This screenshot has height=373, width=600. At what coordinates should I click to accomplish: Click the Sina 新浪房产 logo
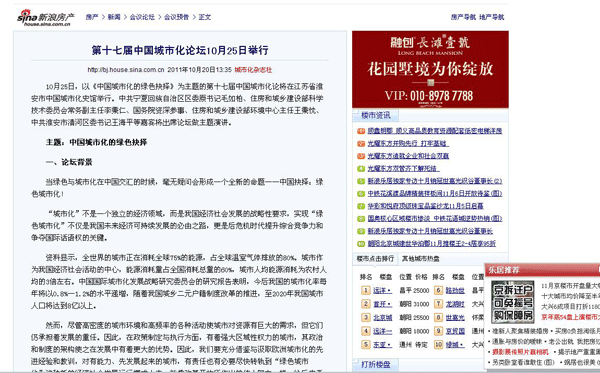(x=46, y=18)
